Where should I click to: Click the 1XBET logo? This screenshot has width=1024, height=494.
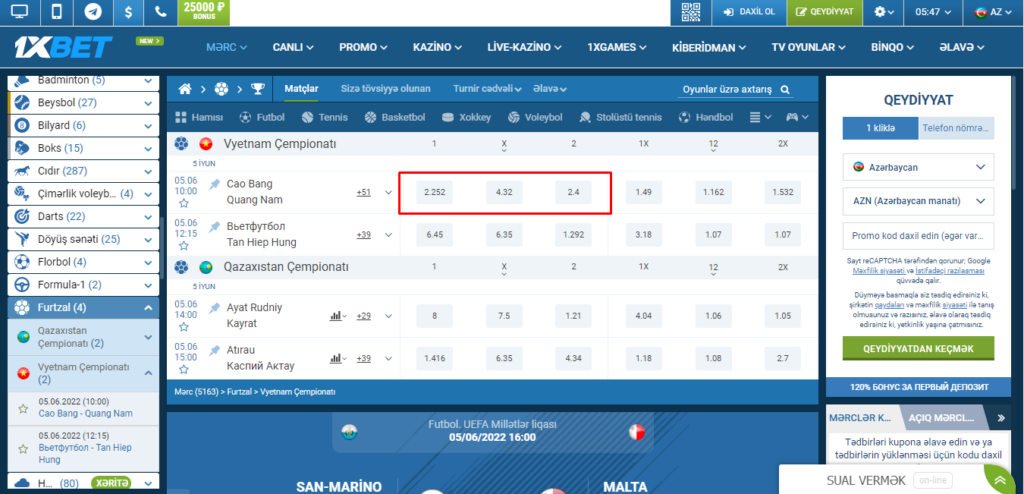point(63,47)
